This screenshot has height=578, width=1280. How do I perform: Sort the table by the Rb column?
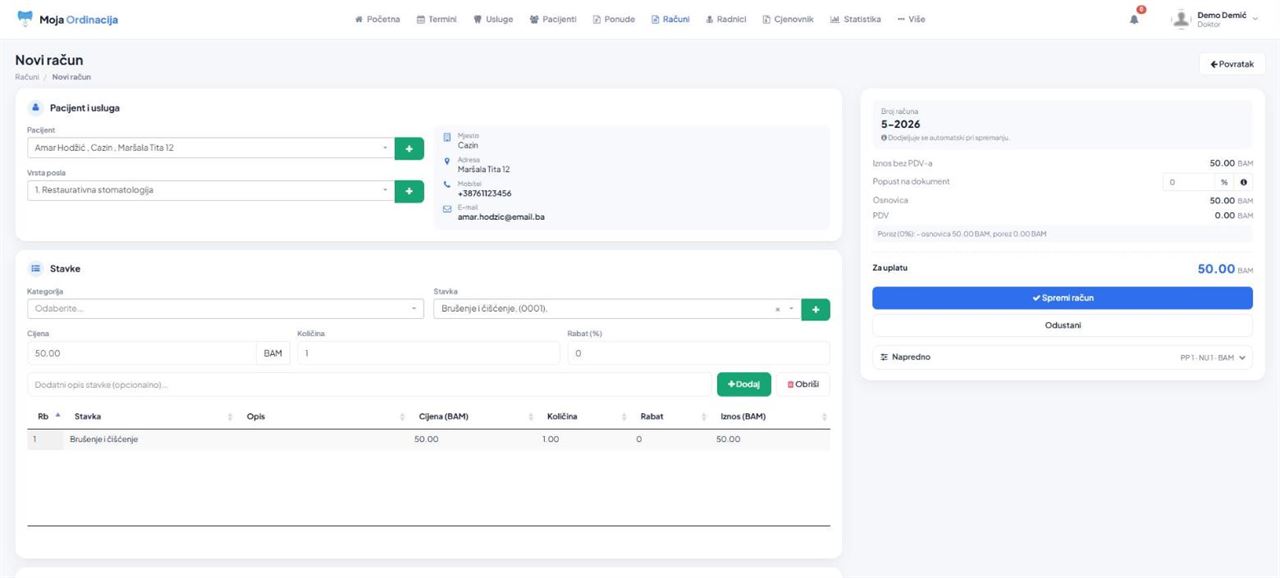pyautogui.click(x=45, y=416)
